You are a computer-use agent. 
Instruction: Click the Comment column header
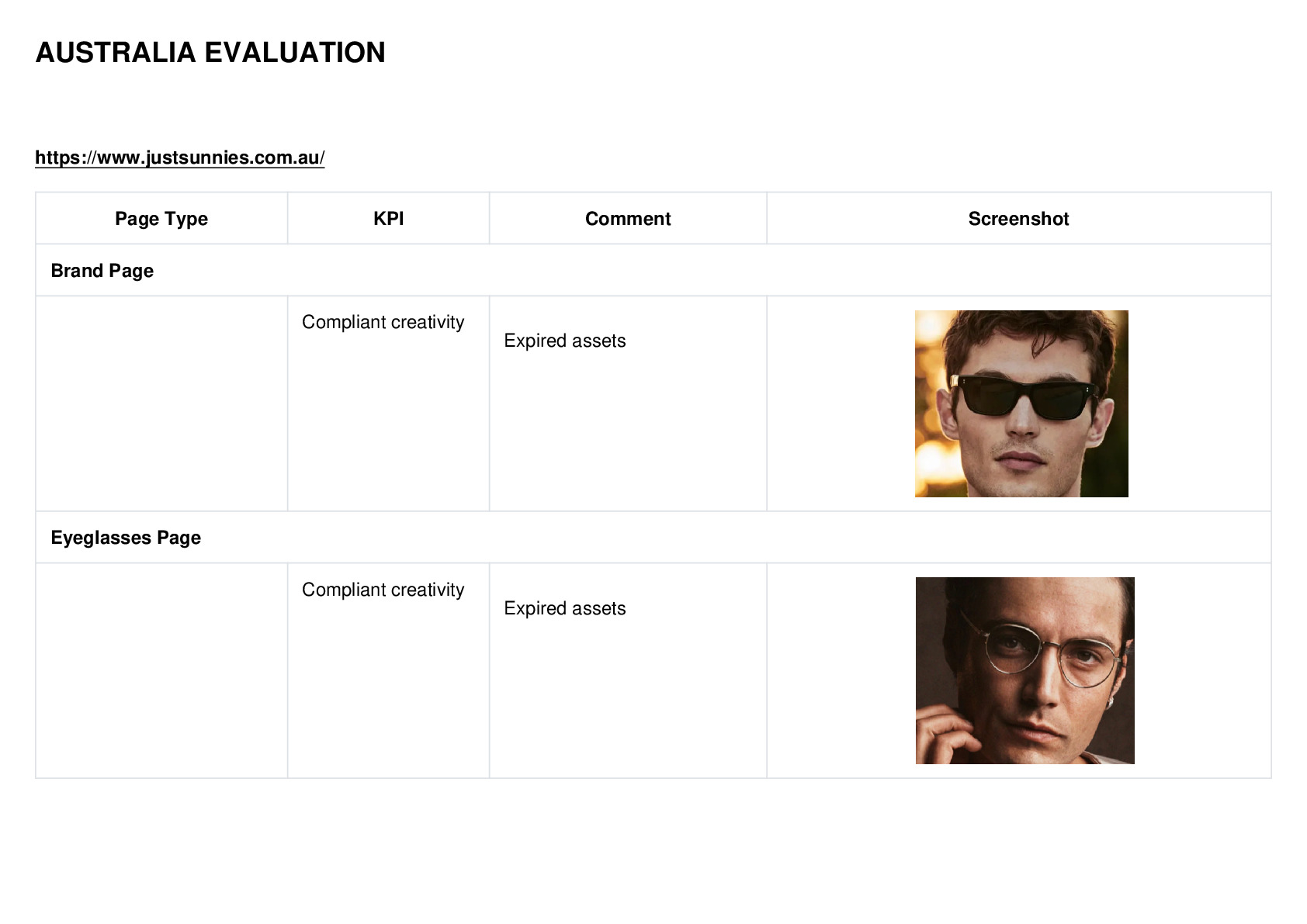(628, 219)
